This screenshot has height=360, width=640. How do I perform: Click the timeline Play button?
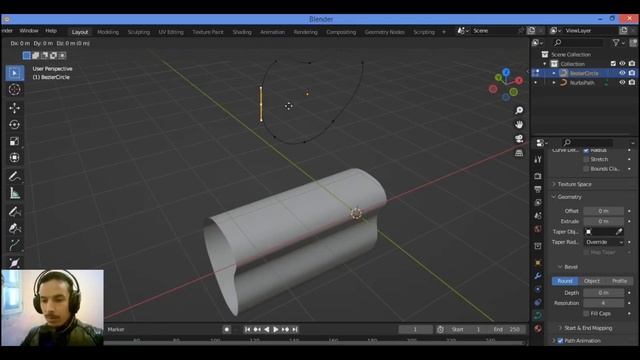[276, 329]
